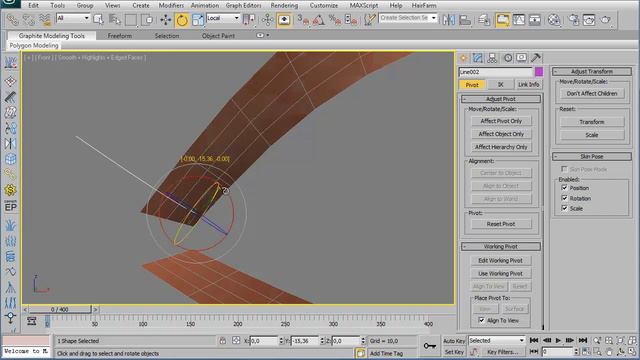Open the Create command panel tab
This screenshot has width=640, height=360.
464,58
